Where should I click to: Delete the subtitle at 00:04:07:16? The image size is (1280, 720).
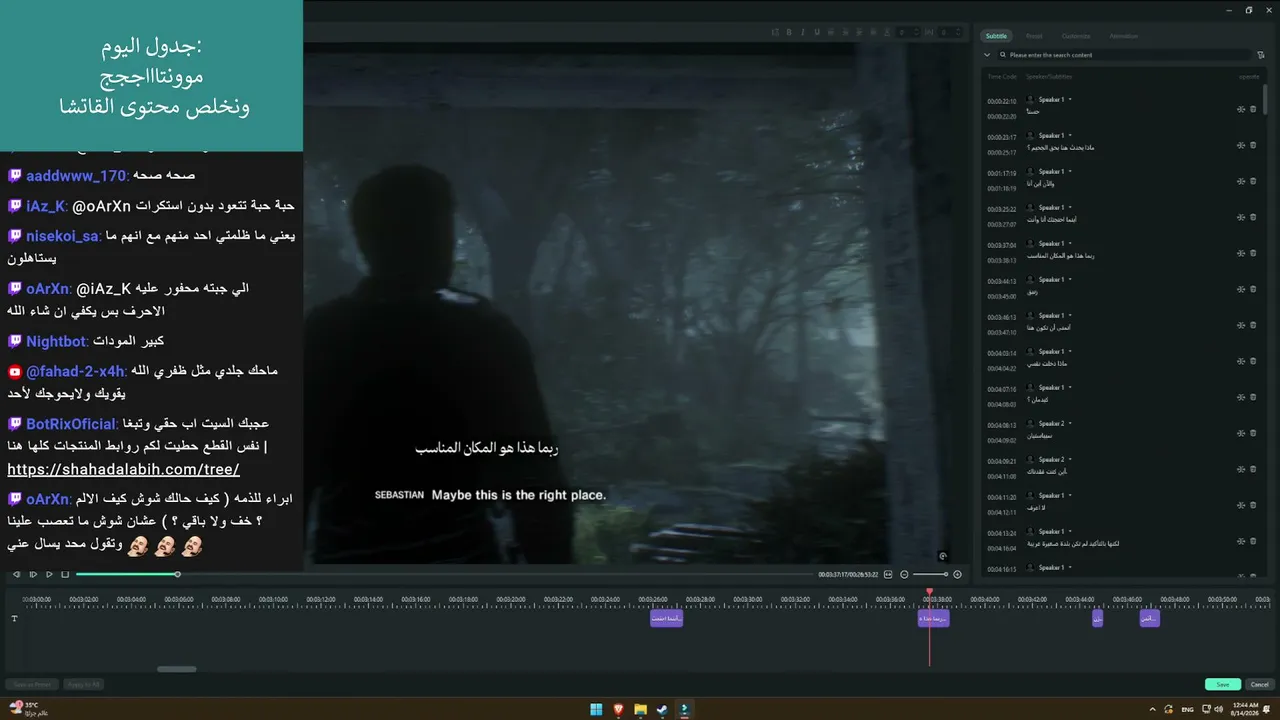click(x=1253, y=397)
